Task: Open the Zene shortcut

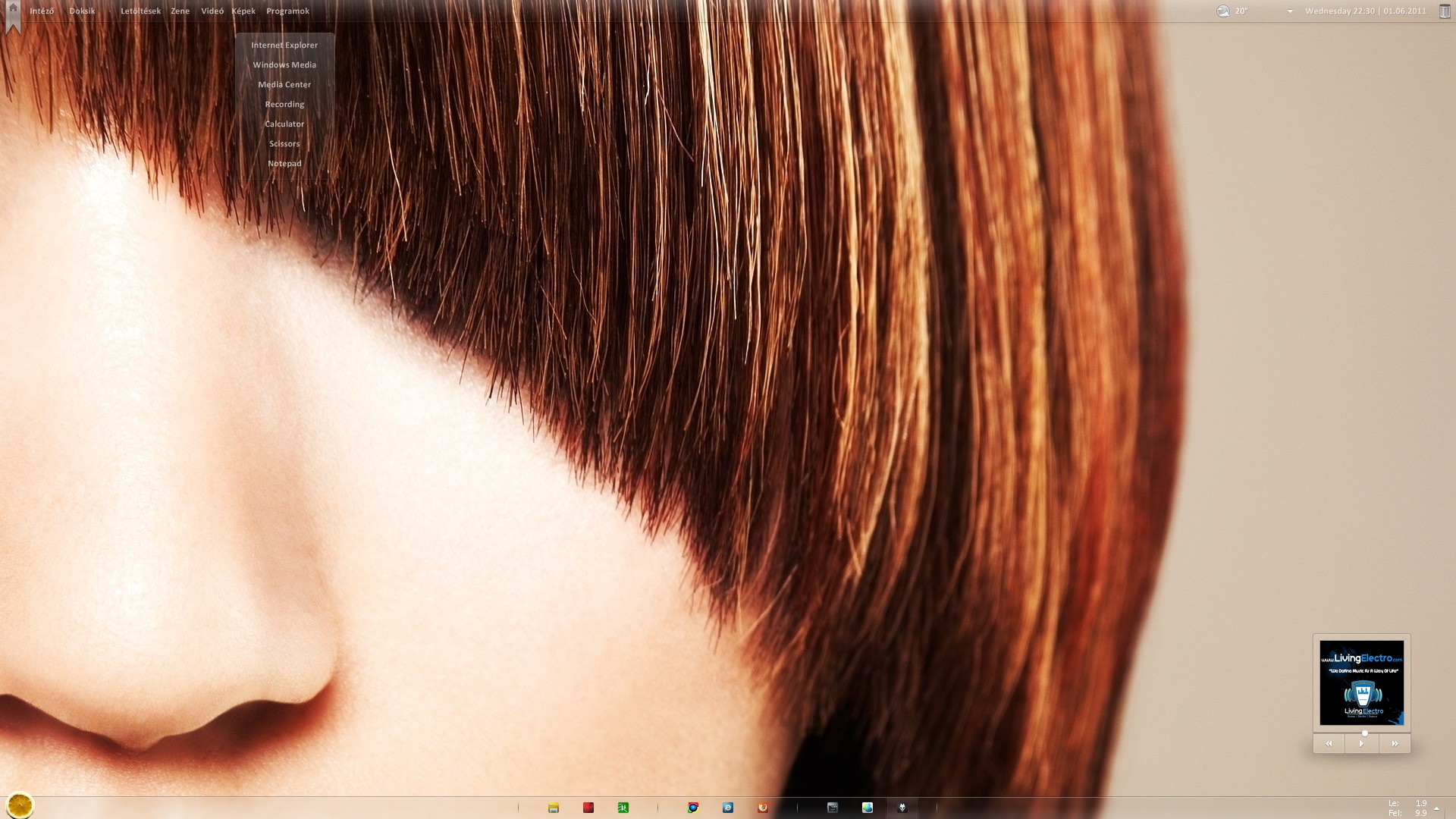Action: pyautogui.click(x=180, y=11)
